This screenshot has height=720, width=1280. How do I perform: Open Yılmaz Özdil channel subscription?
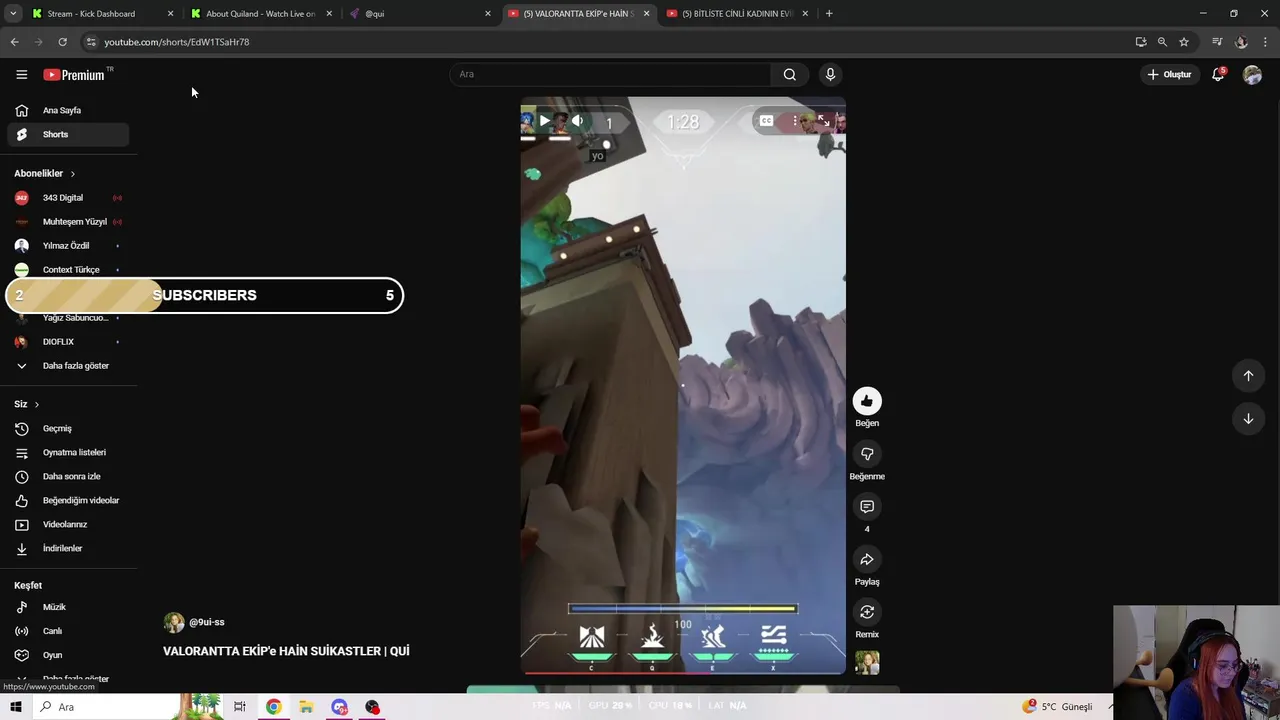(x=68, y=246)
